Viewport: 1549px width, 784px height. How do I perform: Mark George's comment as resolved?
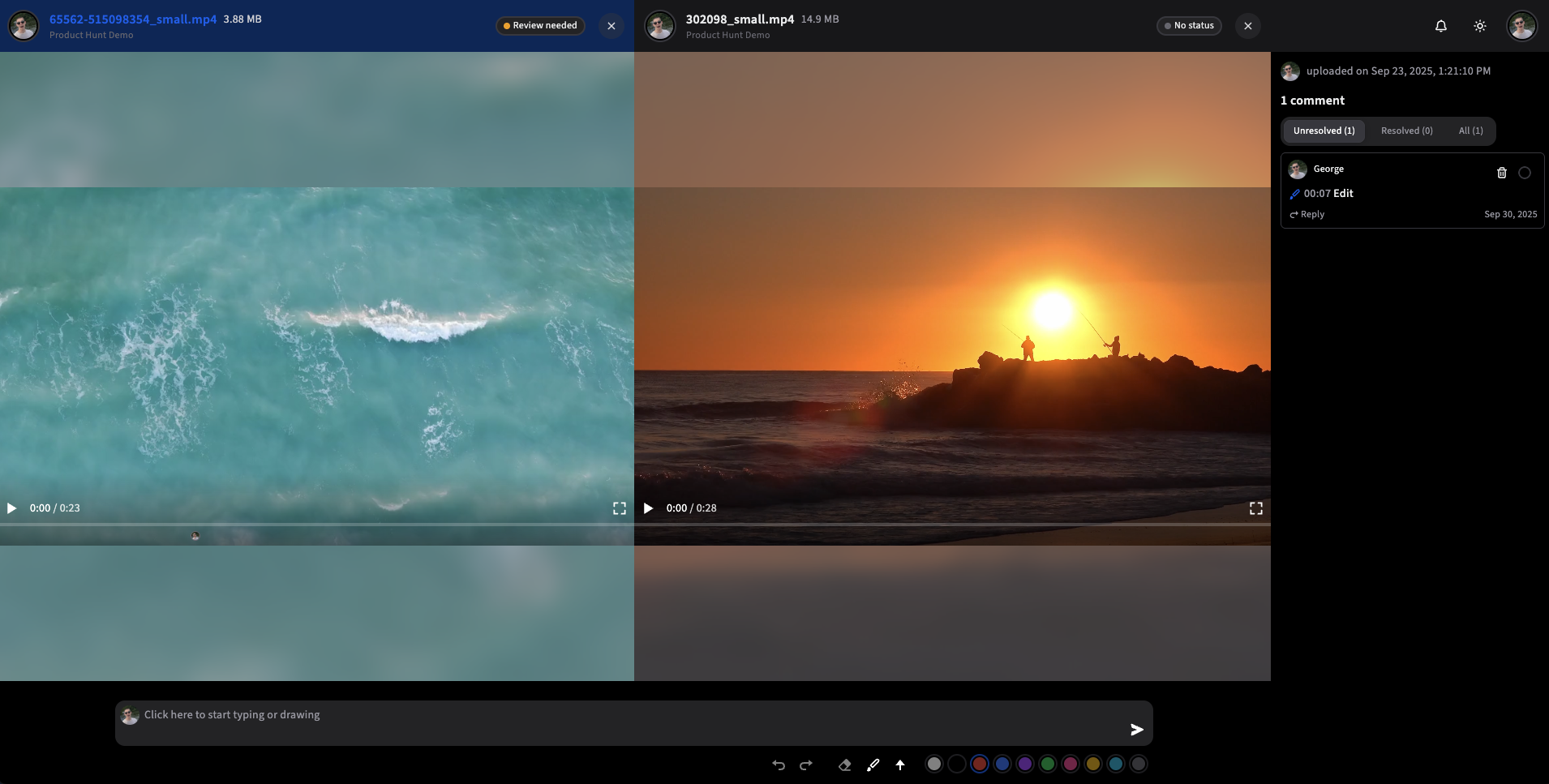(x=1525, y=173)
